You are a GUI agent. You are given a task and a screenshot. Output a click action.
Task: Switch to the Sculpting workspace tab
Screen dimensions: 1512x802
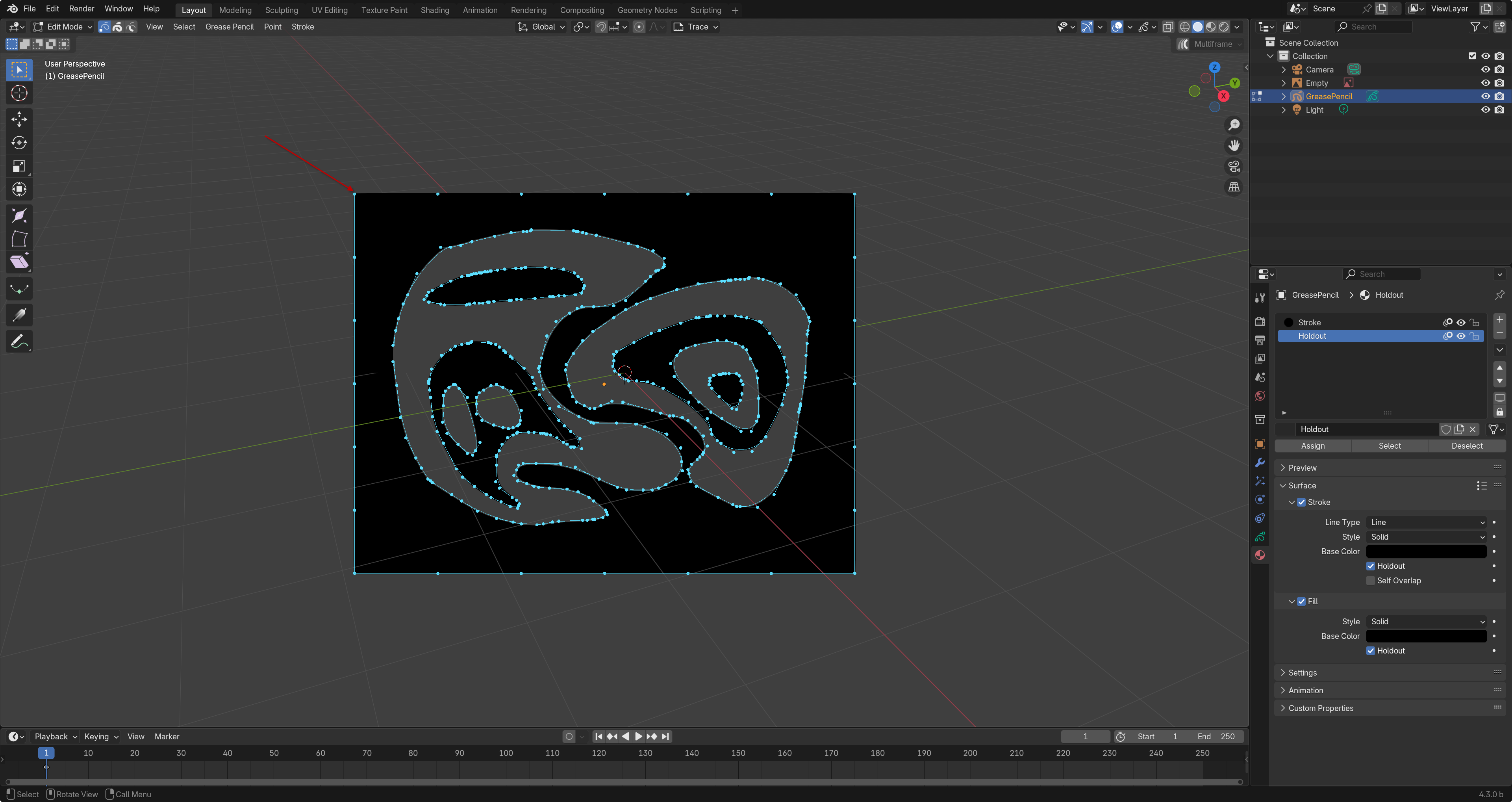(281, 10)
